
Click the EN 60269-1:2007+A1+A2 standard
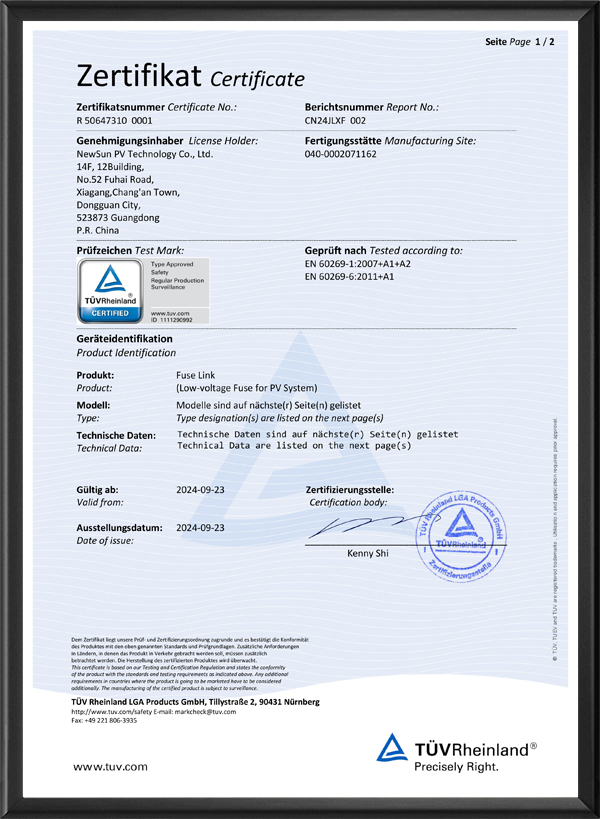tap(358, 264)
